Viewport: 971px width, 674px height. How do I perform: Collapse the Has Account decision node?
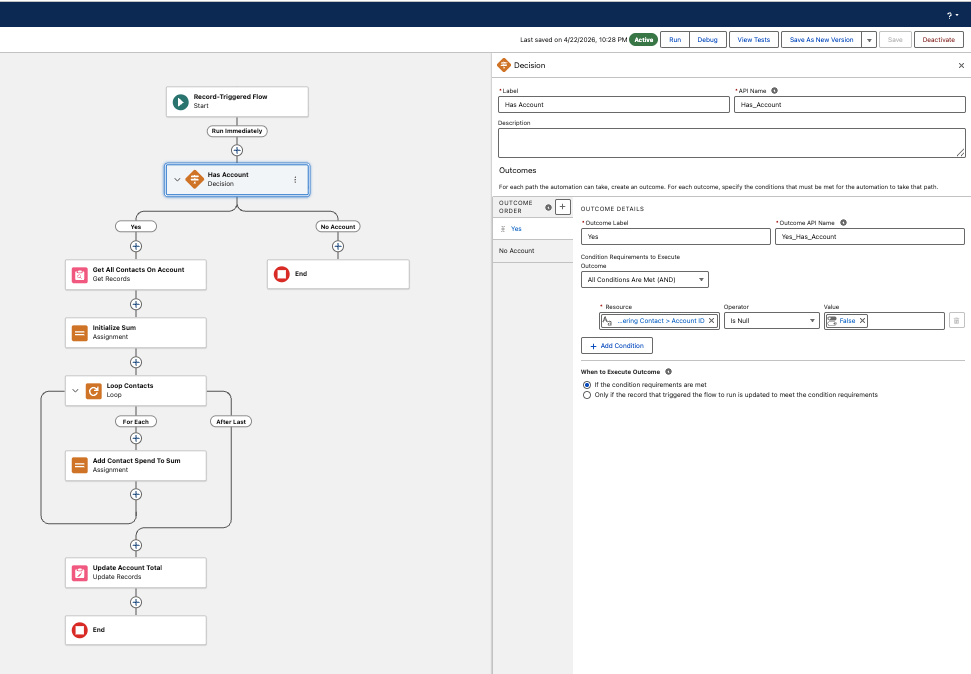(177, 180)
